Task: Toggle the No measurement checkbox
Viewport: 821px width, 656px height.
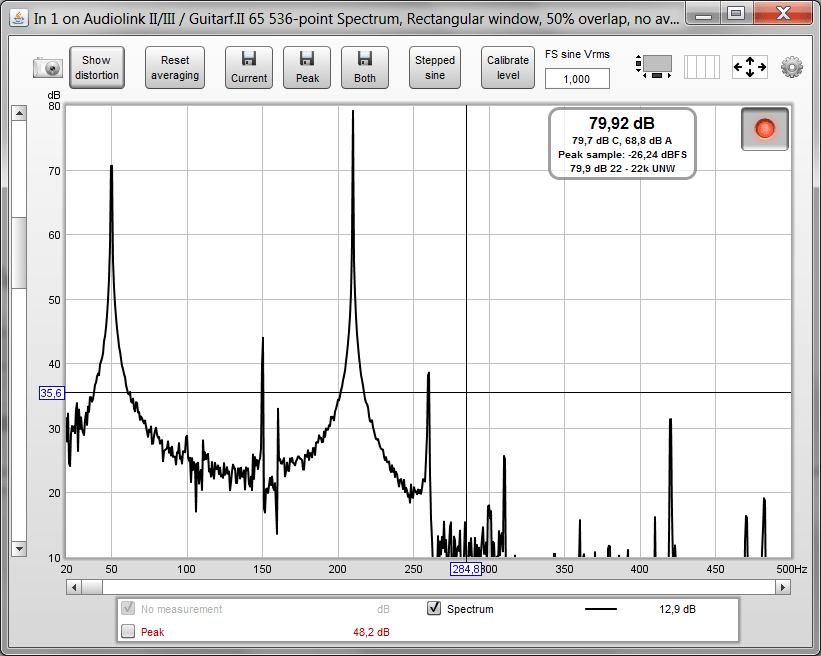Action: click(128, 608)
